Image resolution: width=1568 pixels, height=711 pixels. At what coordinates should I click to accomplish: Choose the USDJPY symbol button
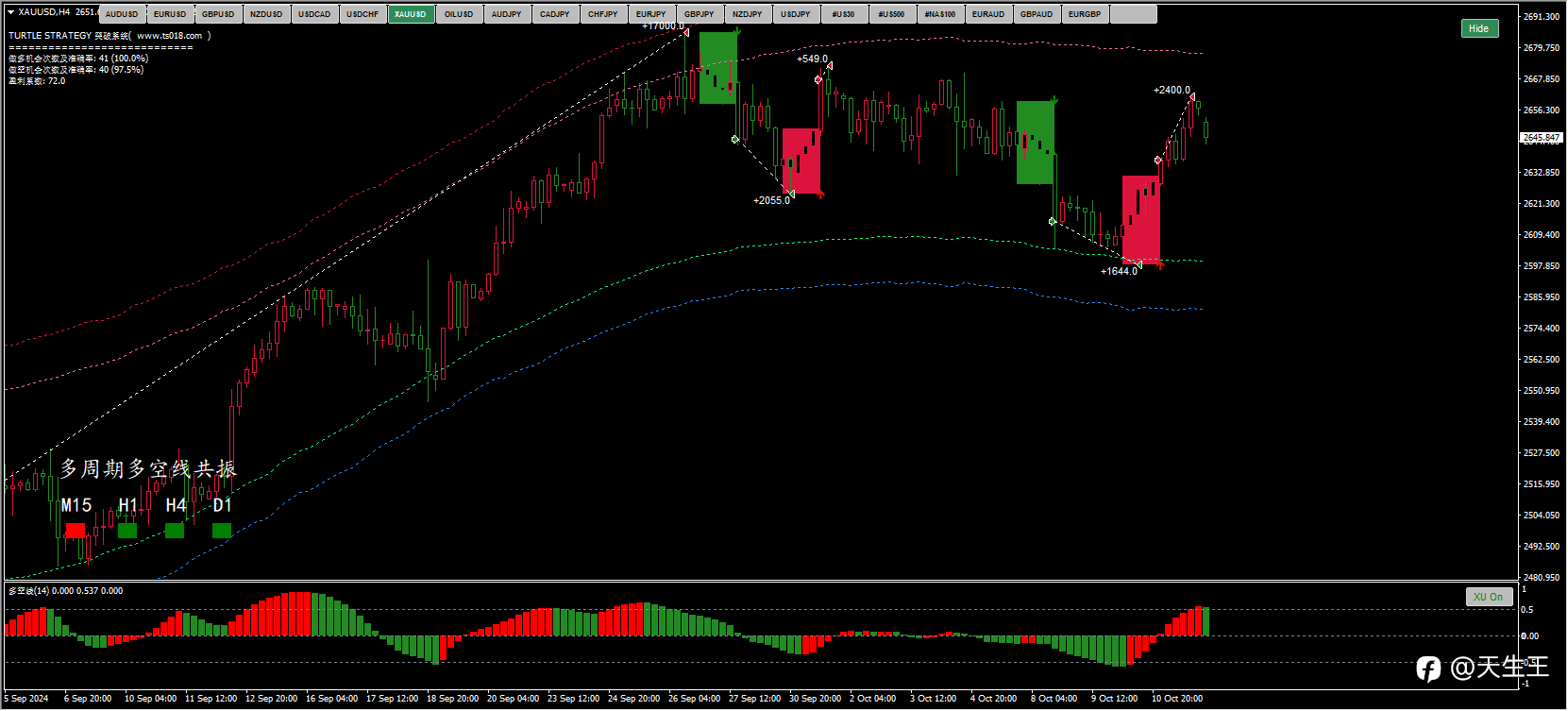pos(796,14)
